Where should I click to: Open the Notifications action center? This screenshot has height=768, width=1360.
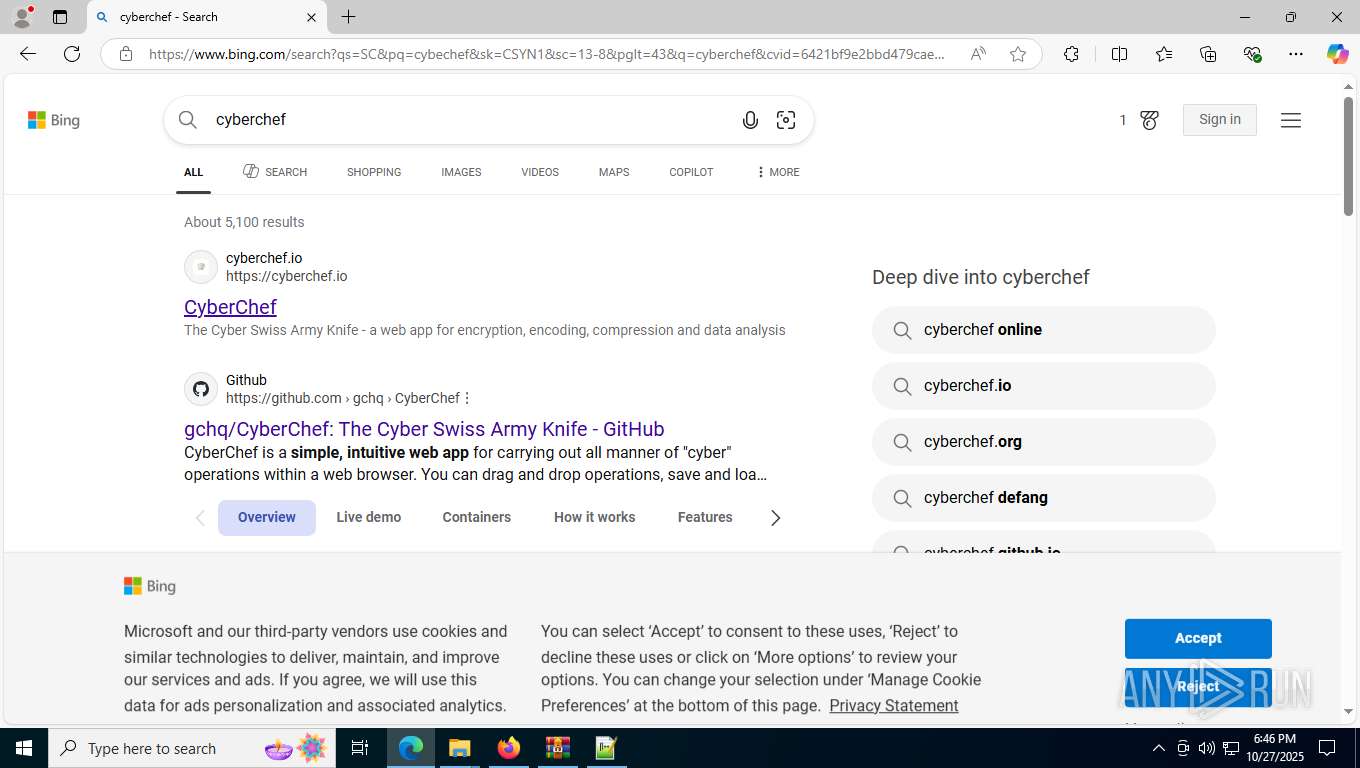(x=1327, y=748)
